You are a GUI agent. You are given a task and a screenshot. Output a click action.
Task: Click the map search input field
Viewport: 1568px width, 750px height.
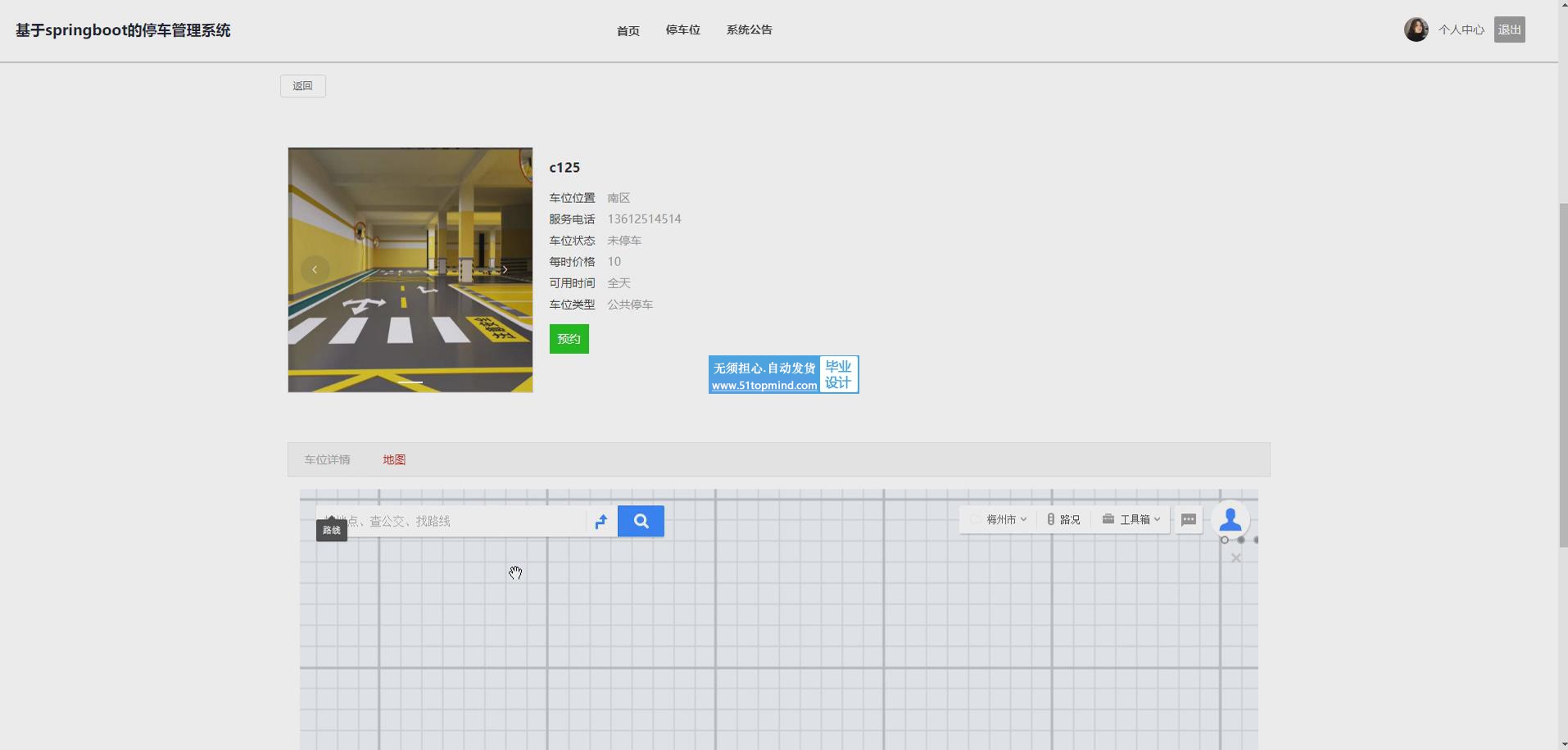coord(451,522)
